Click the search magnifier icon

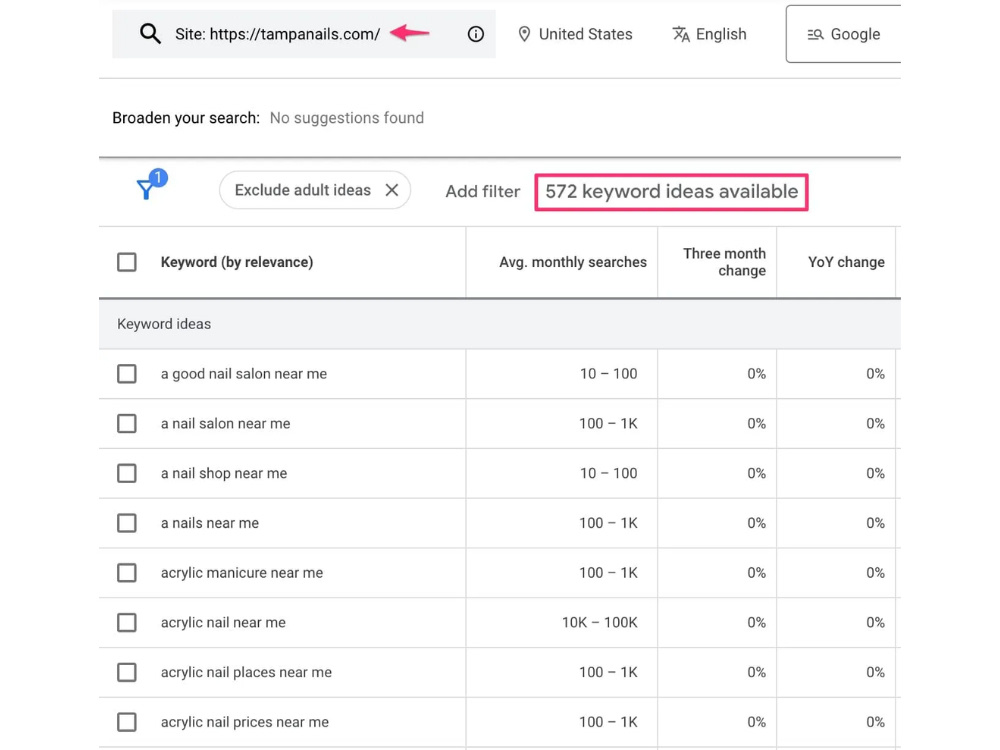pyautogui.click(x=150, y=33)
